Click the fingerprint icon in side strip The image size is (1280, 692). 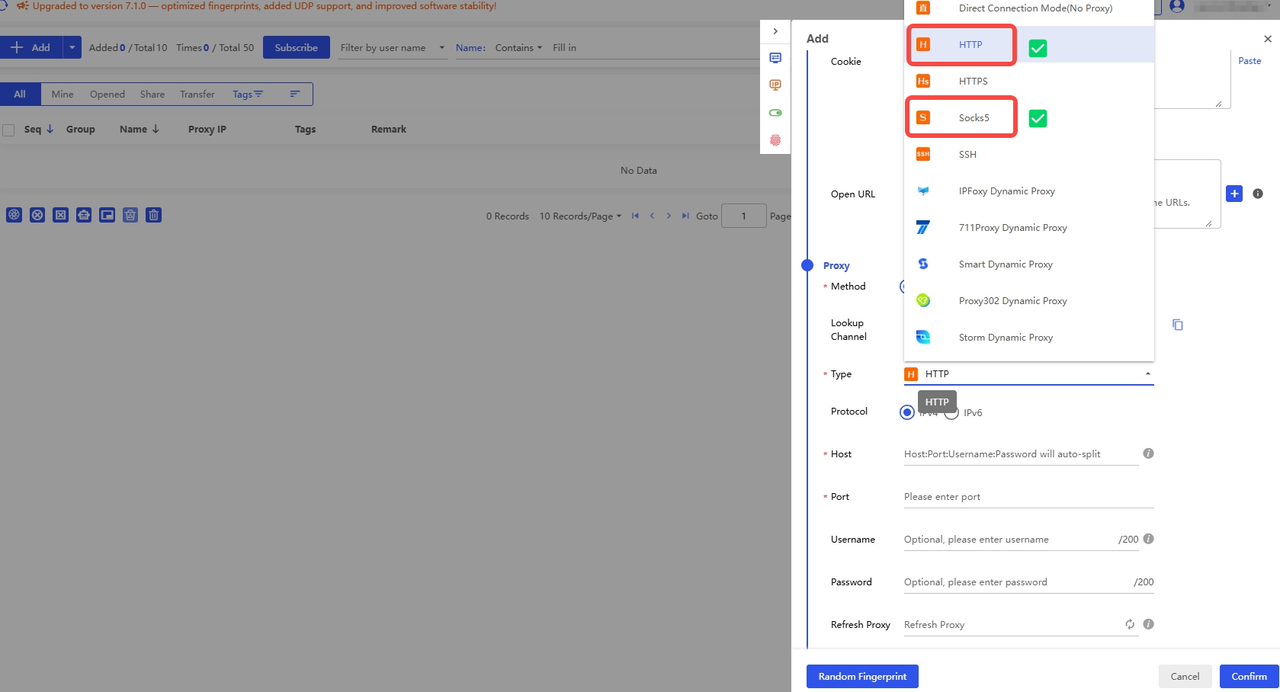[x=775, y=140]
